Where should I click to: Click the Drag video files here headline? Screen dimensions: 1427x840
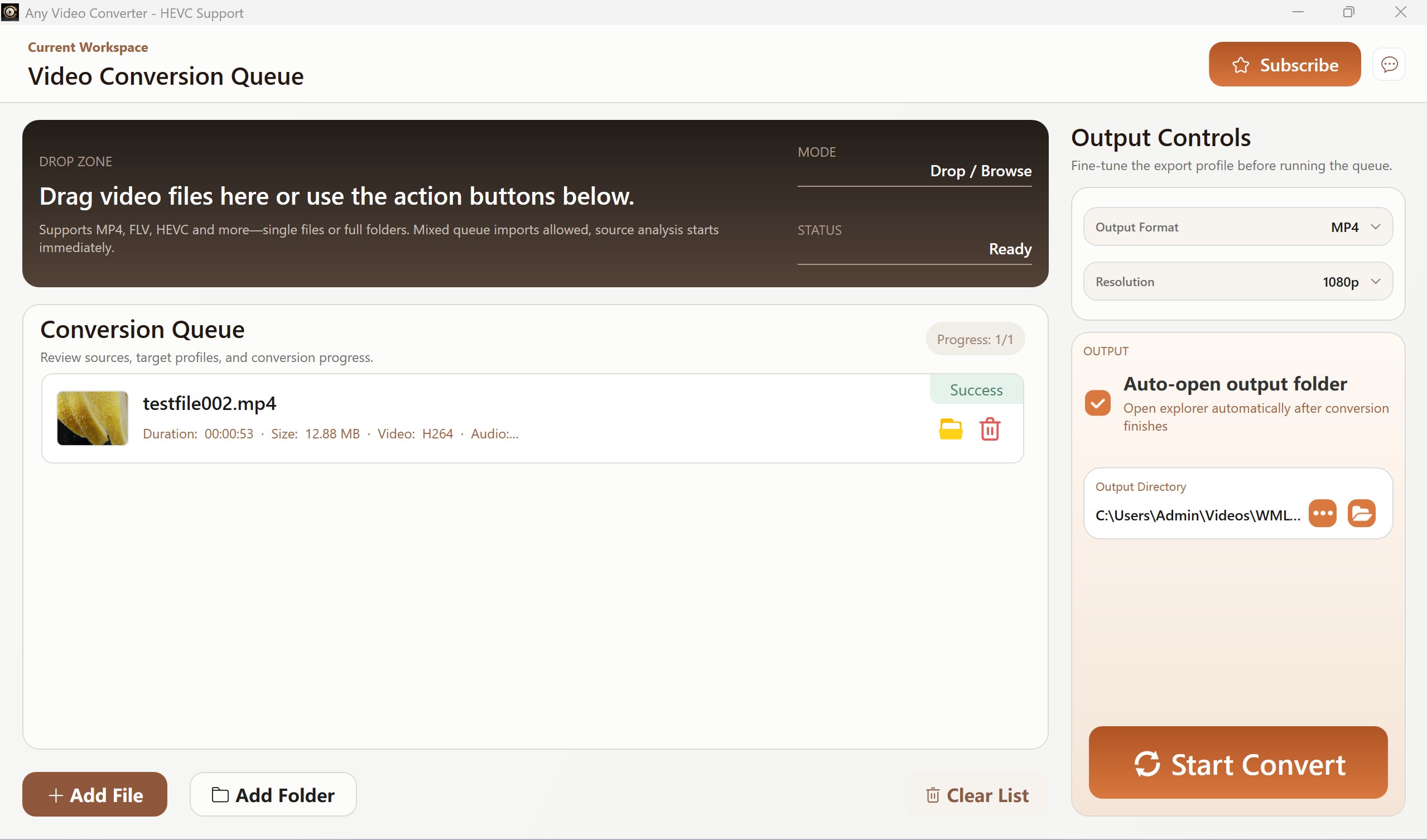point(337,196)
